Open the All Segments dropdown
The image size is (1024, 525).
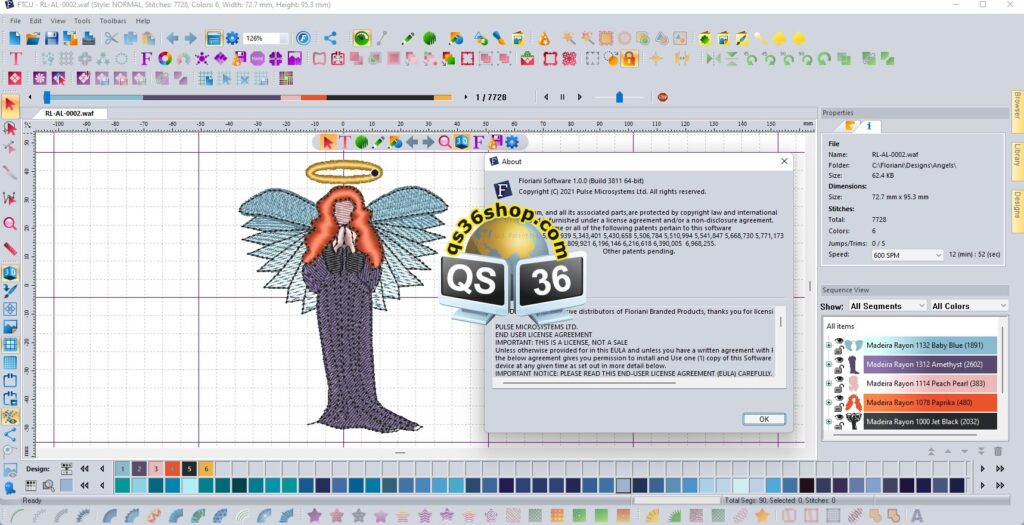(x=886, y=306)
